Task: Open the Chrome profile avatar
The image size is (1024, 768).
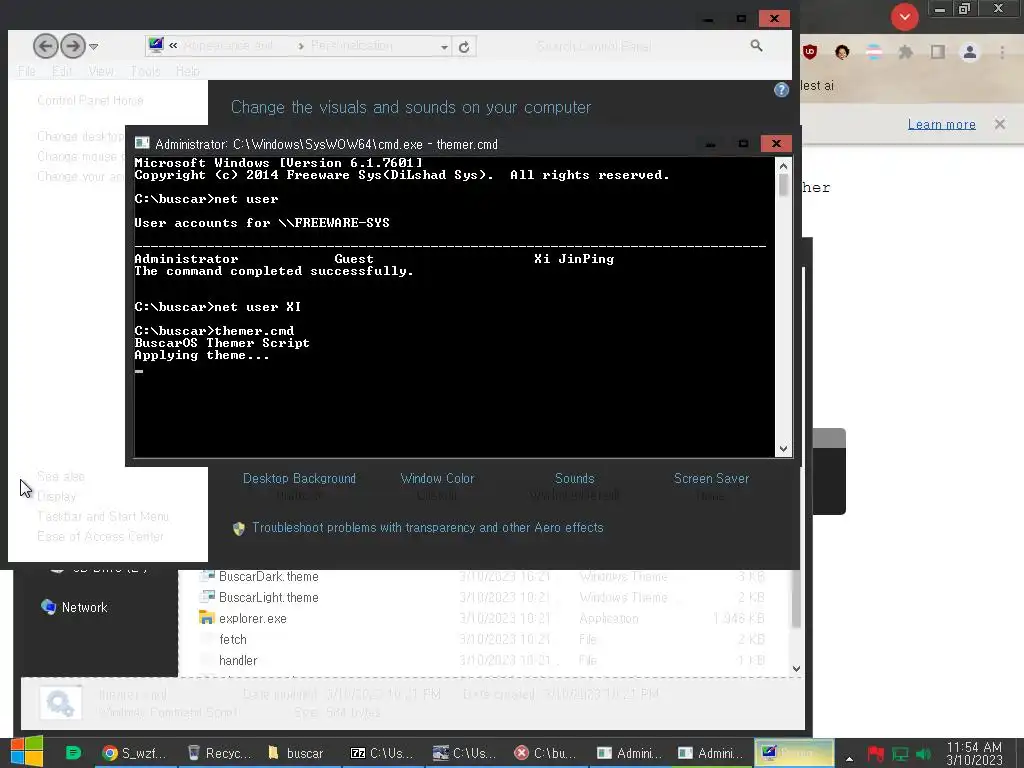Action: click(970, 52)
